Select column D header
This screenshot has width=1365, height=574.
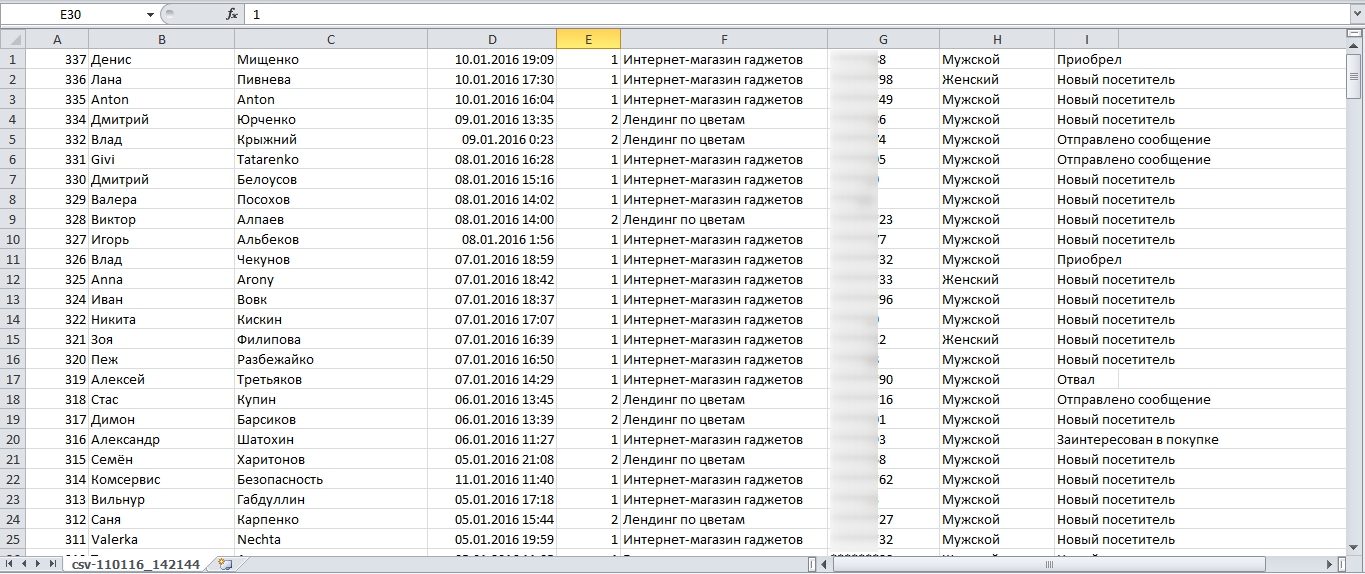coord(491,39)
